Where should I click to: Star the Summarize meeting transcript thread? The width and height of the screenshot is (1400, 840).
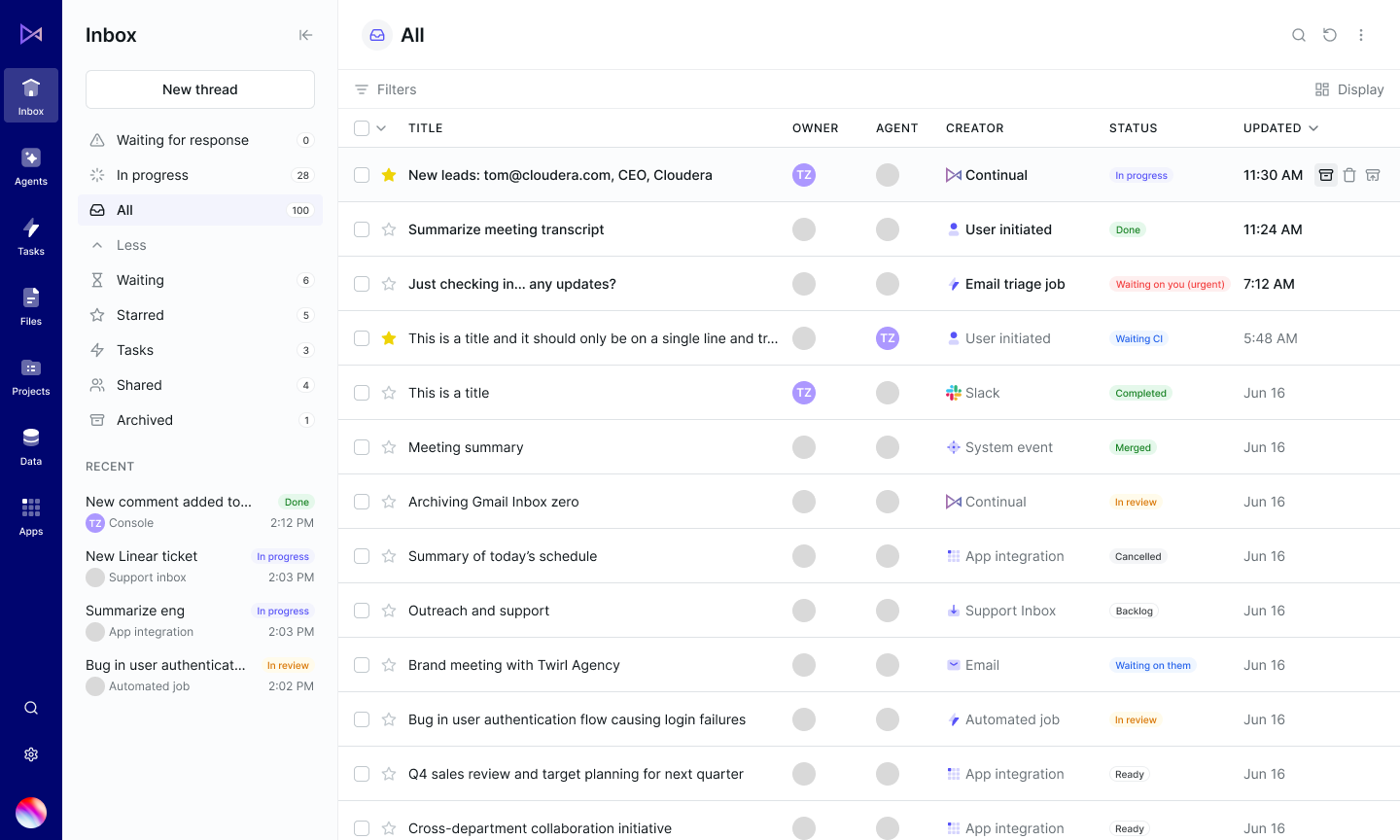pyautogui.click(x=389, y=229)
